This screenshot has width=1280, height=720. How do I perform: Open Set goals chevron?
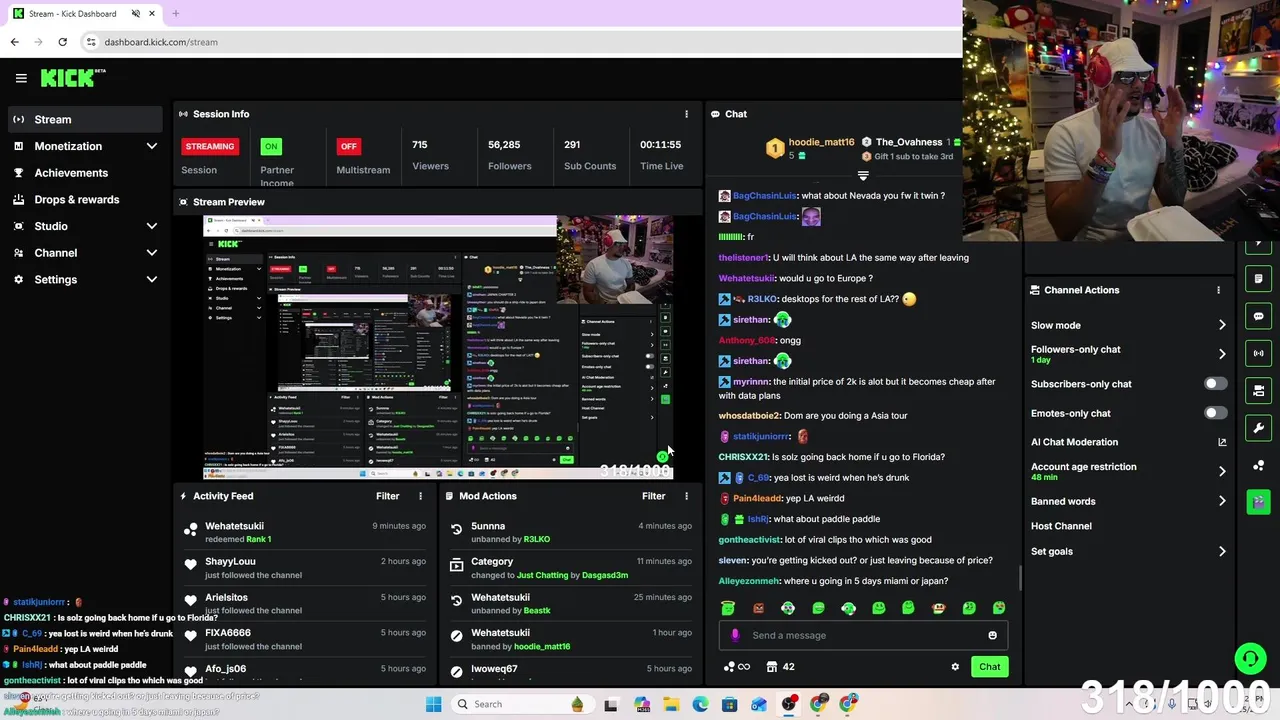[1222, 551]
